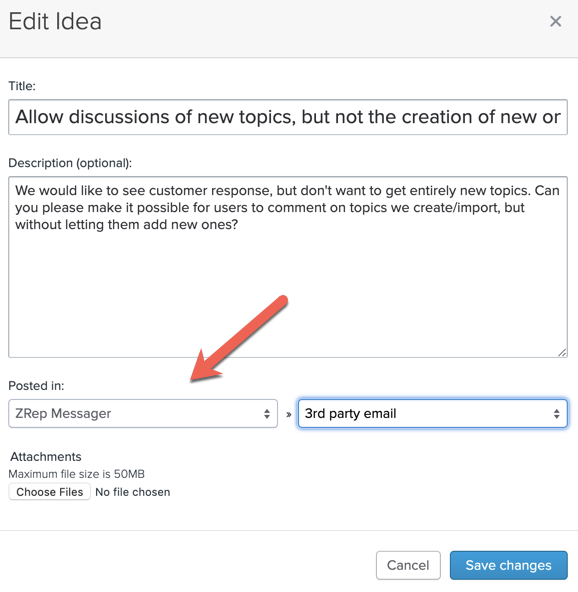
Task: Click the up-down arrows on 3rd party email select
Action: (556, 414)
